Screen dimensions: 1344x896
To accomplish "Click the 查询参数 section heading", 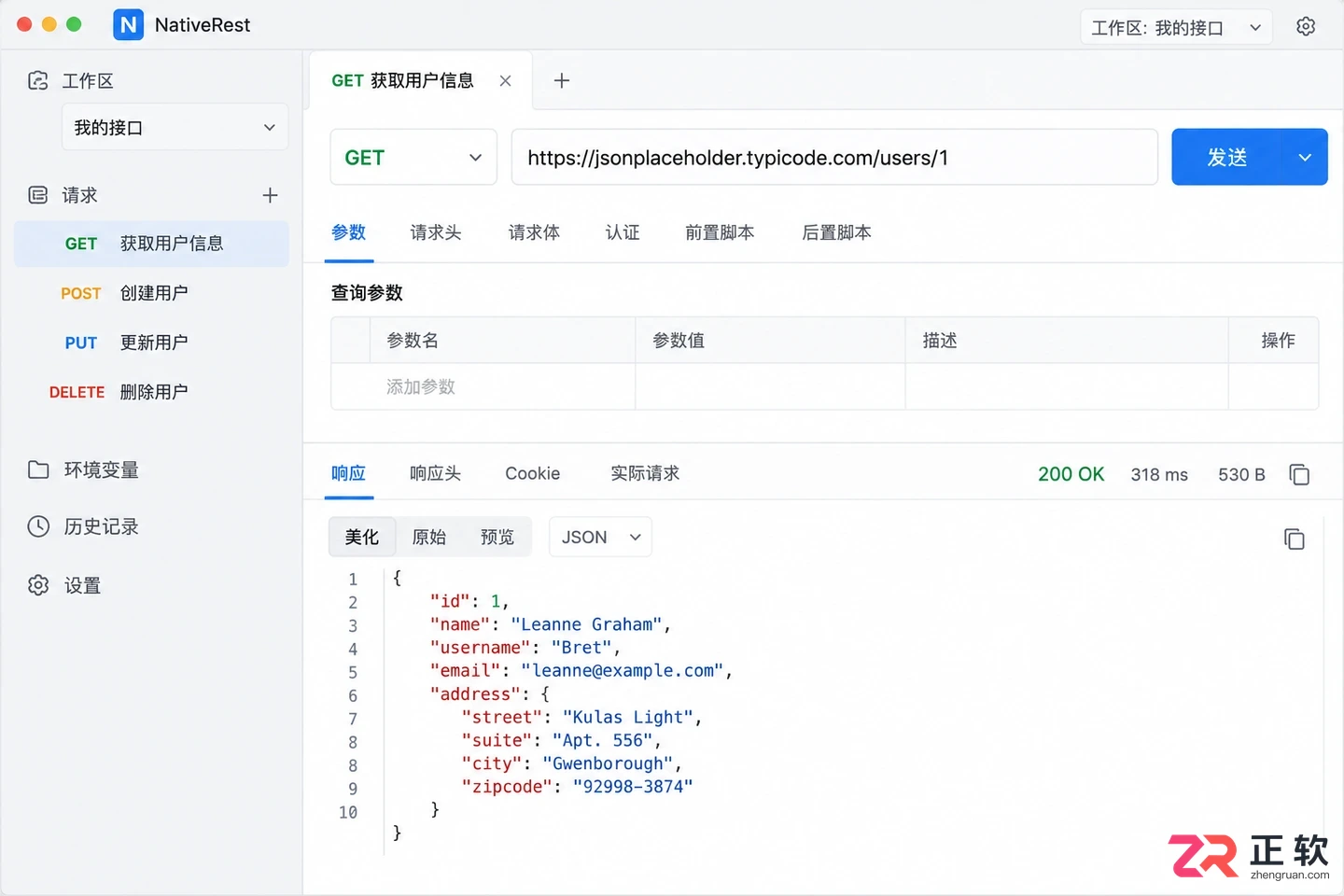I will pyautogui.click(x=367, y=293).
